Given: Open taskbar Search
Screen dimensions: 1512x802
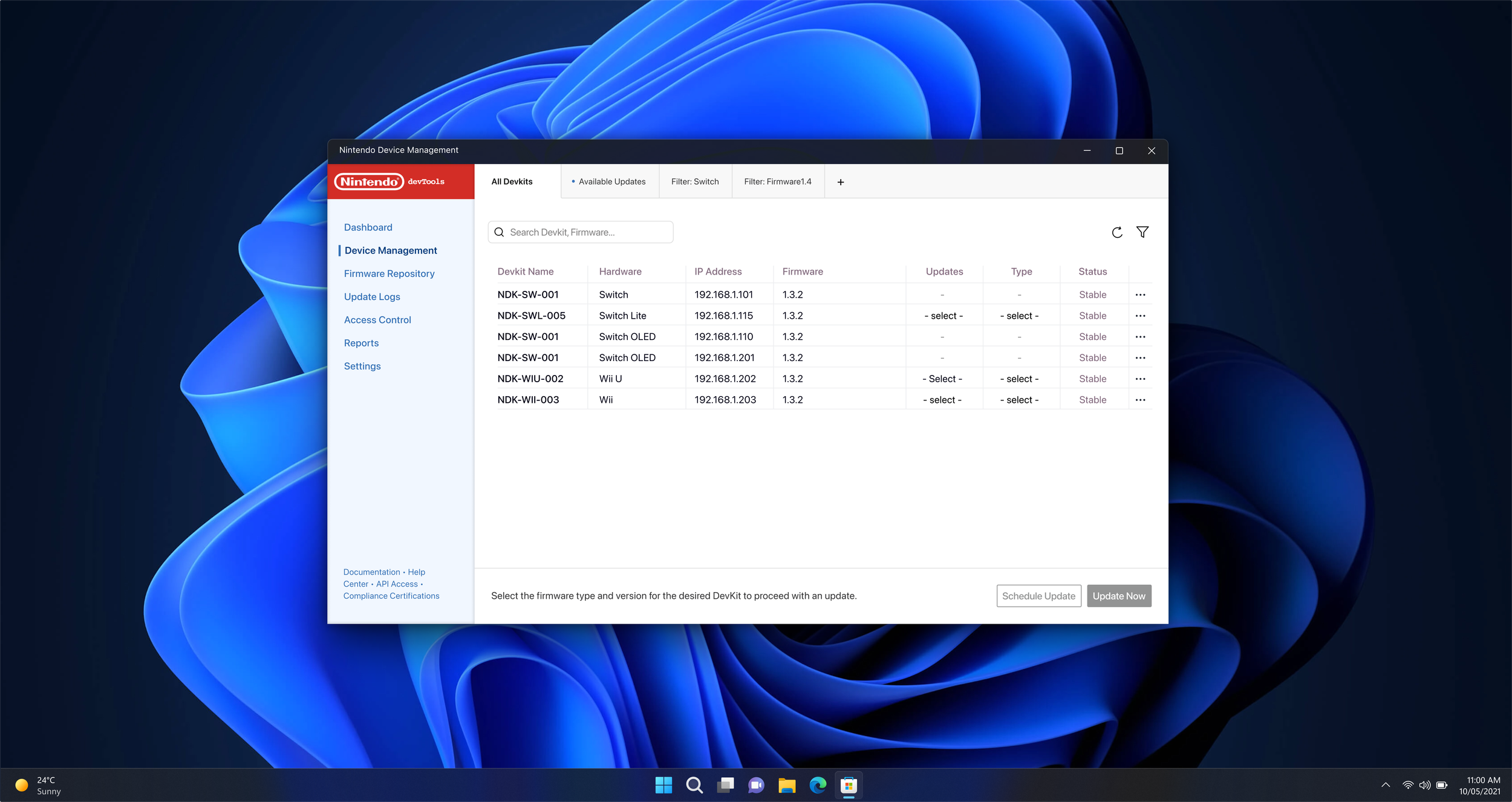Looking at the screenshot, I should (x=694, y=785).
